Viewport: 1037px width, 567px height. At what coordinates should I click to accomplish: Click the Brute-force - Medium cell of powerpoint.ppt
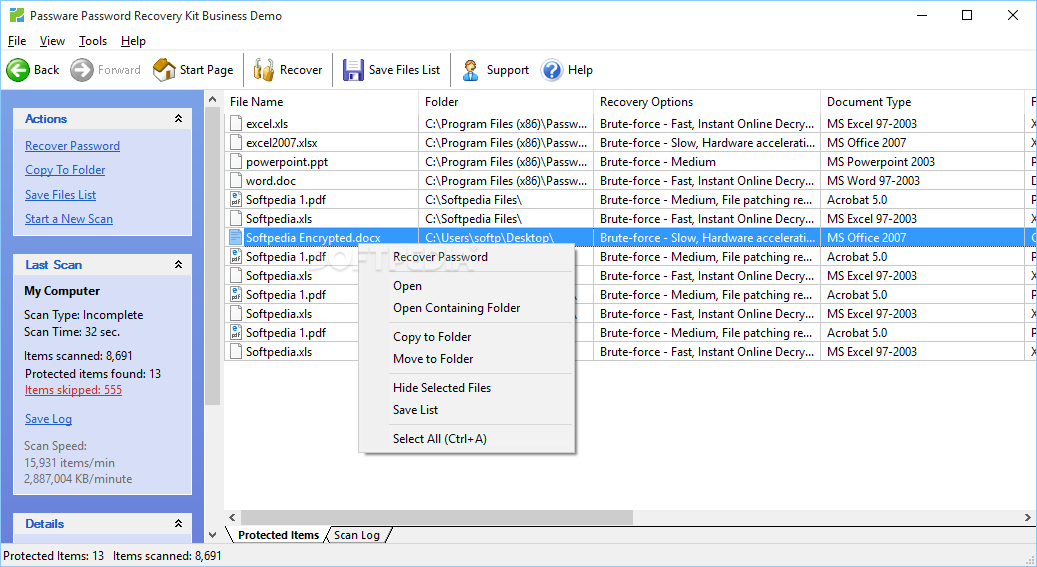tap(707, 162)
